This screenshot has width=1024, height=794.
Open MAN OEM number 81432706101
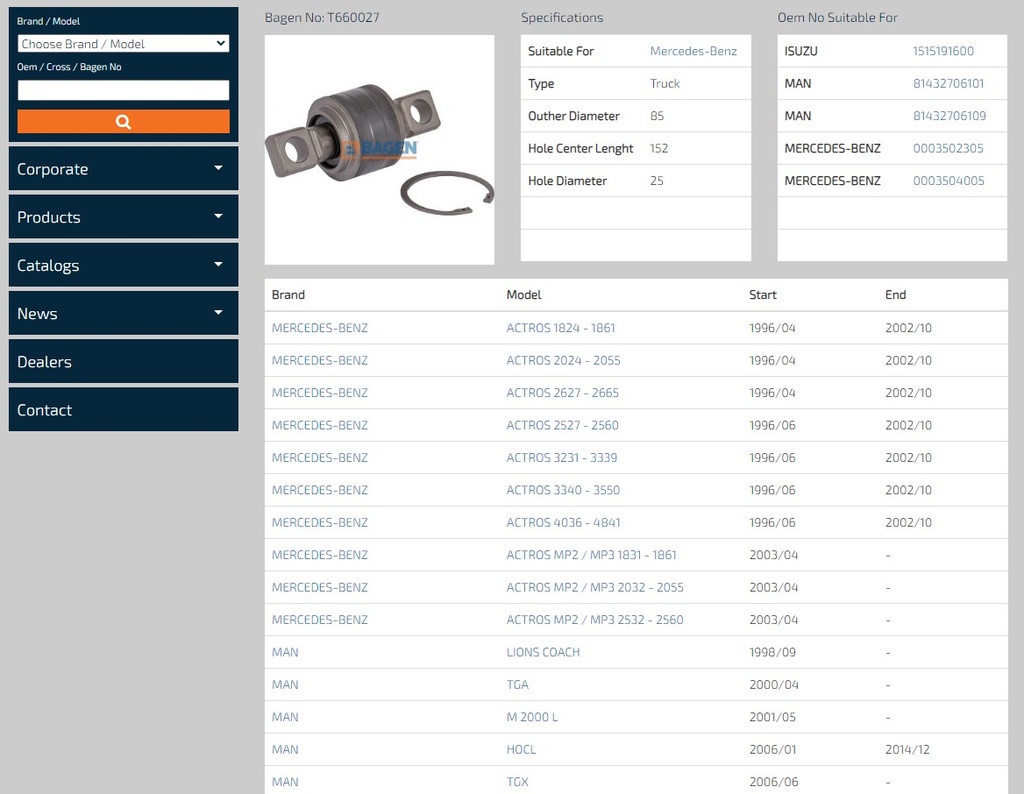pyautogui.click(x=948, y=84)
